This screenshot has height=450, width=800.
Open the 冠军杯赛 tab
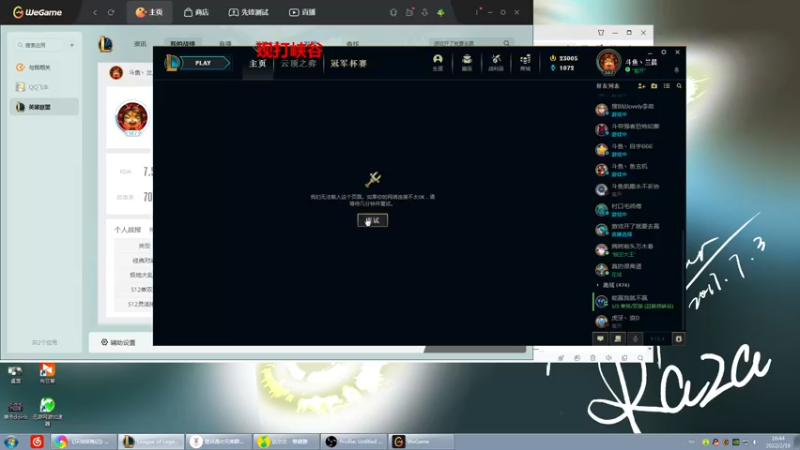(x=348, y=63)
